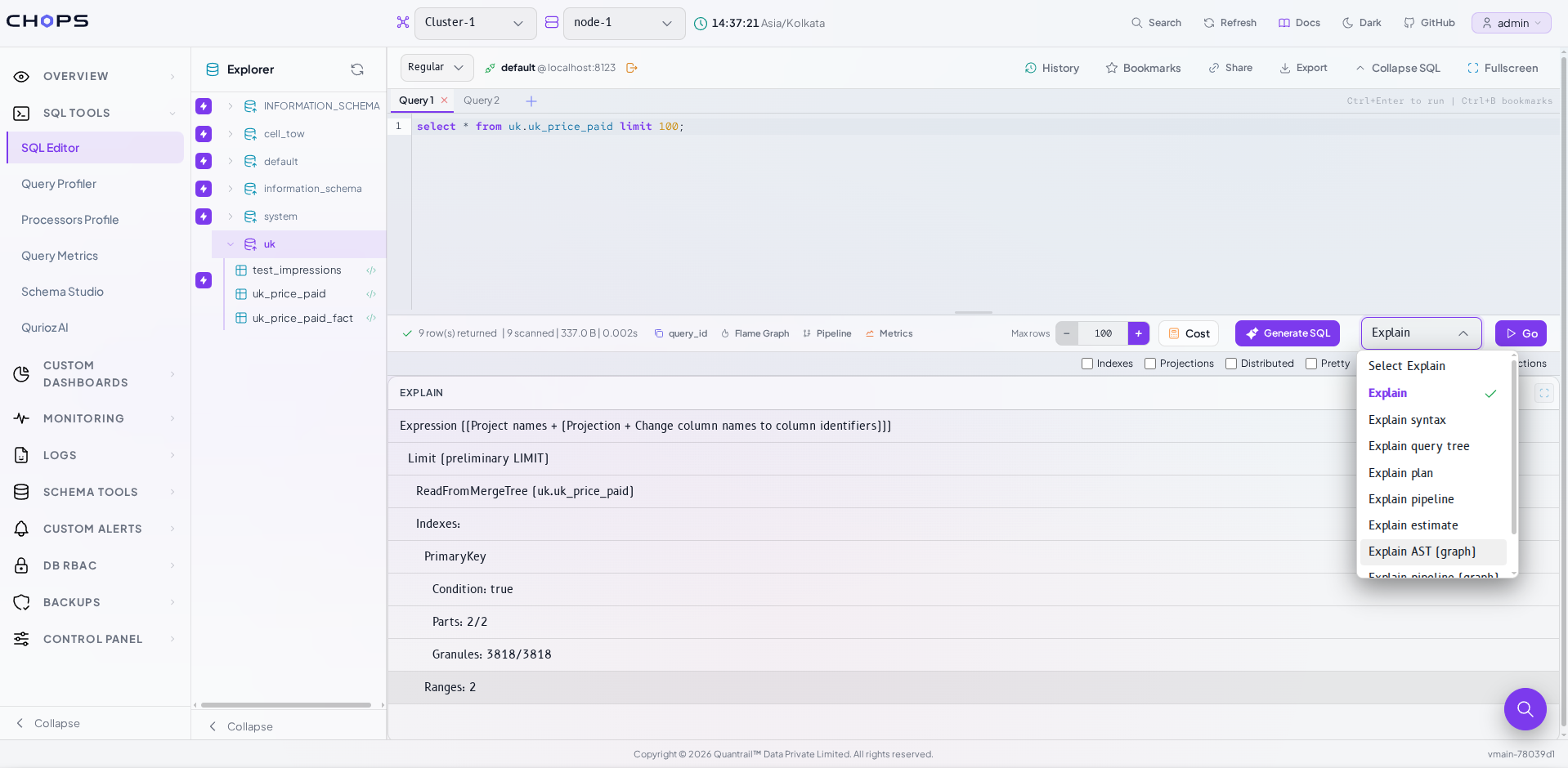Enable the Projections checkbox
This screenshot has height=768, width=1568.
pos(1150,364)
